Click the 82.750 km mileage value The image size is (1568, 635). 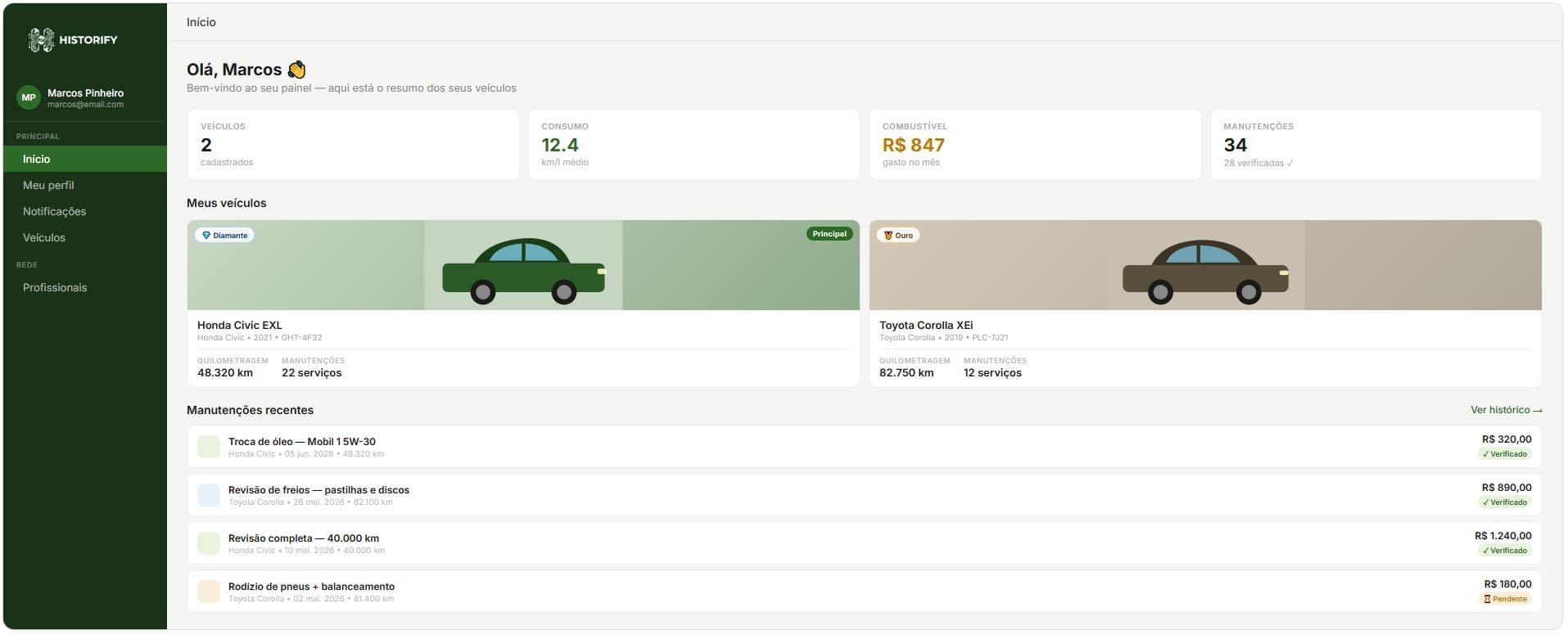pos(906,372)
